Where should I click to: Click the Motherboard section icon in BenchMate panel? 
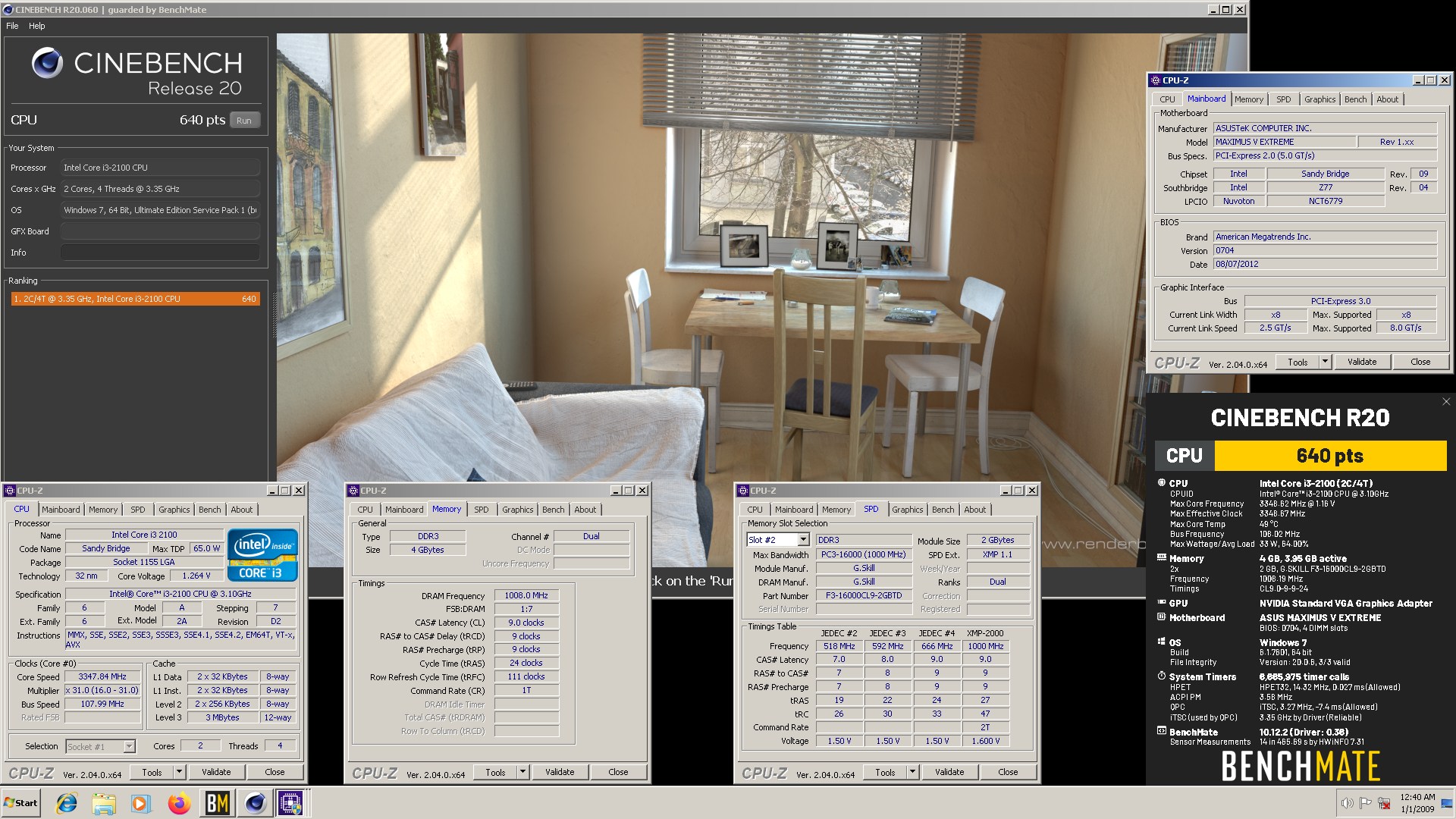click(1161, 617)
